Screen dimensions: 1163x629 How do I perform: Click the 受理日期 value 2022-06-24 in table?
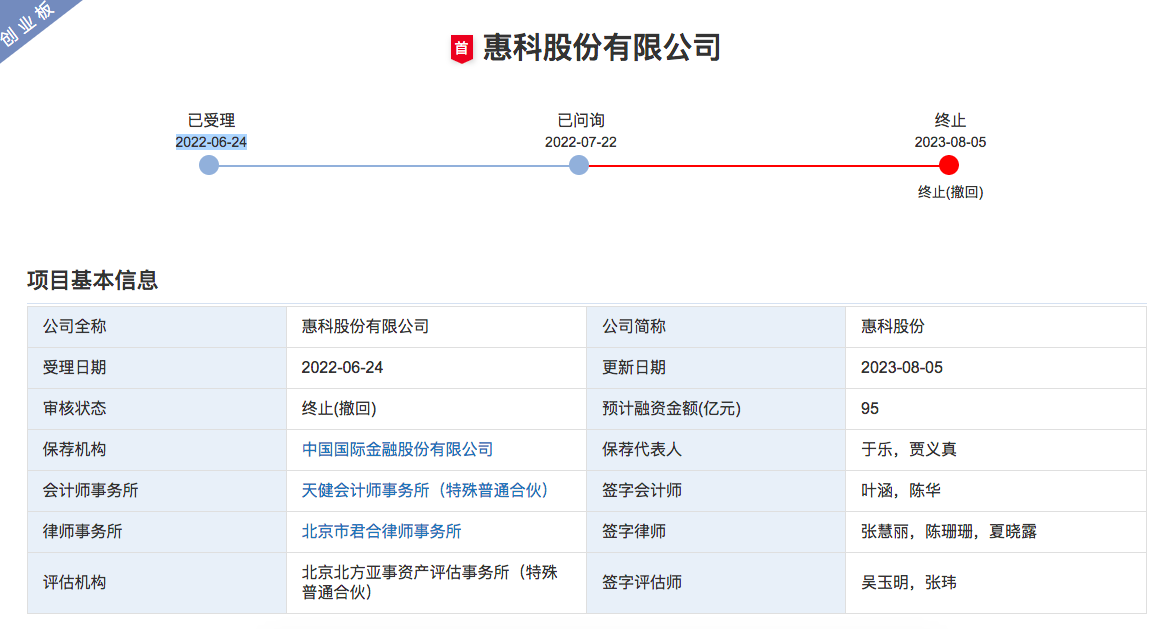coord(342,368)
